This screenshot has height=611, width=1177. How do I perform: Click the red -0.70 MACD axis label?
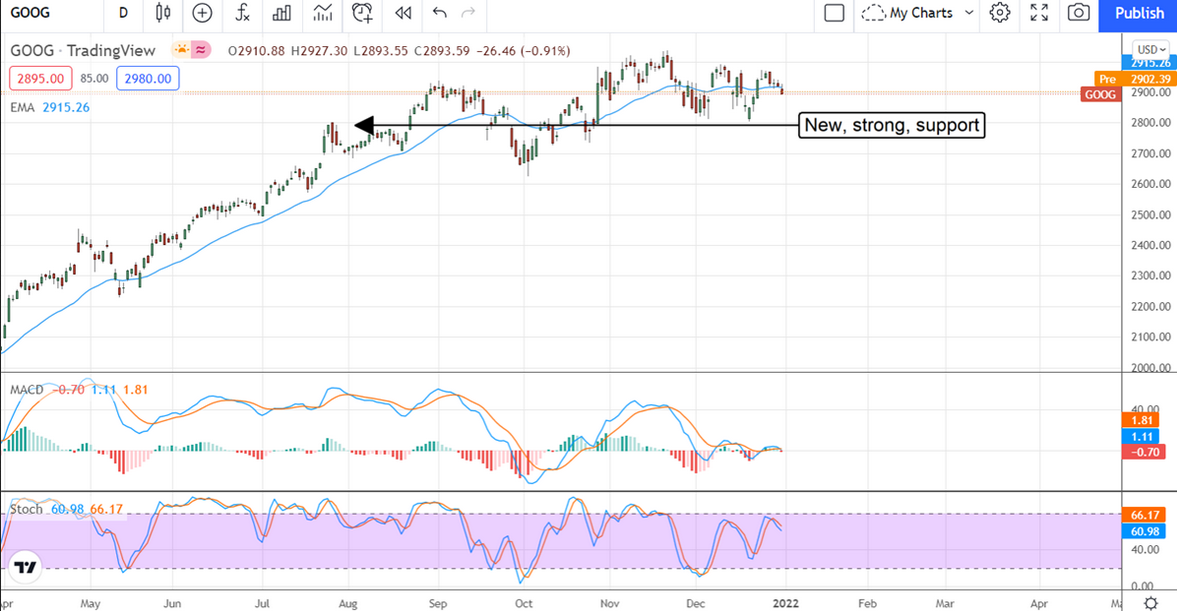coord(1144,452)
